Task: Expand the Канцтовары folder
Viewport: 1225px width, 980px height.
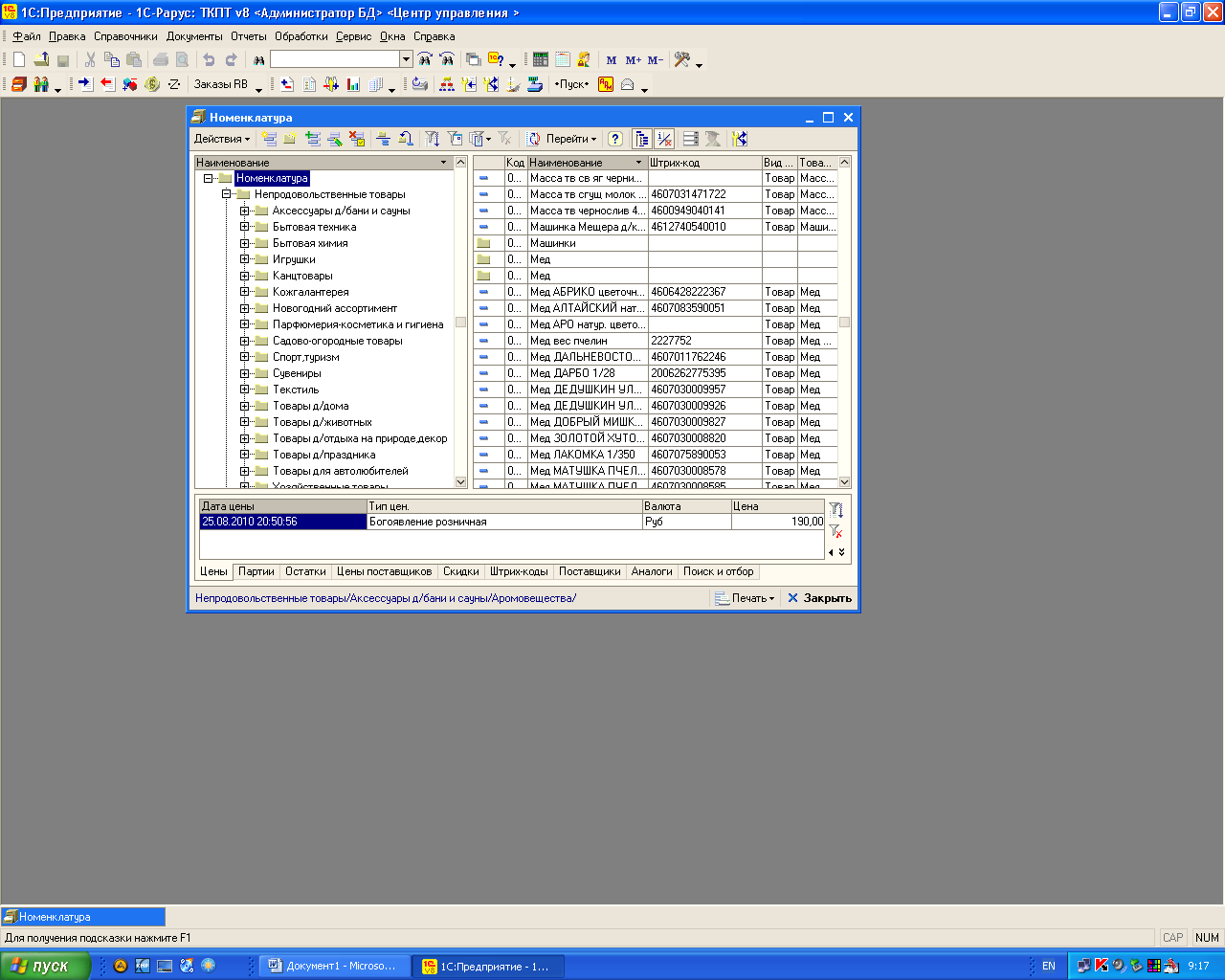Action: (x=244, y=276)
